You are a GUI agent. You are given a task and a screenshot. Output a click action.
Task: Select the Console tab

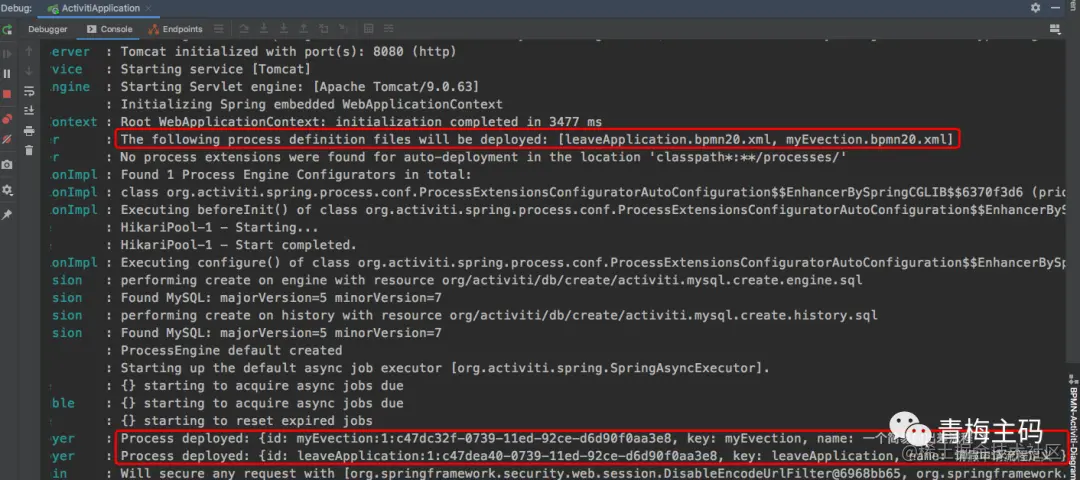point(110,29)
